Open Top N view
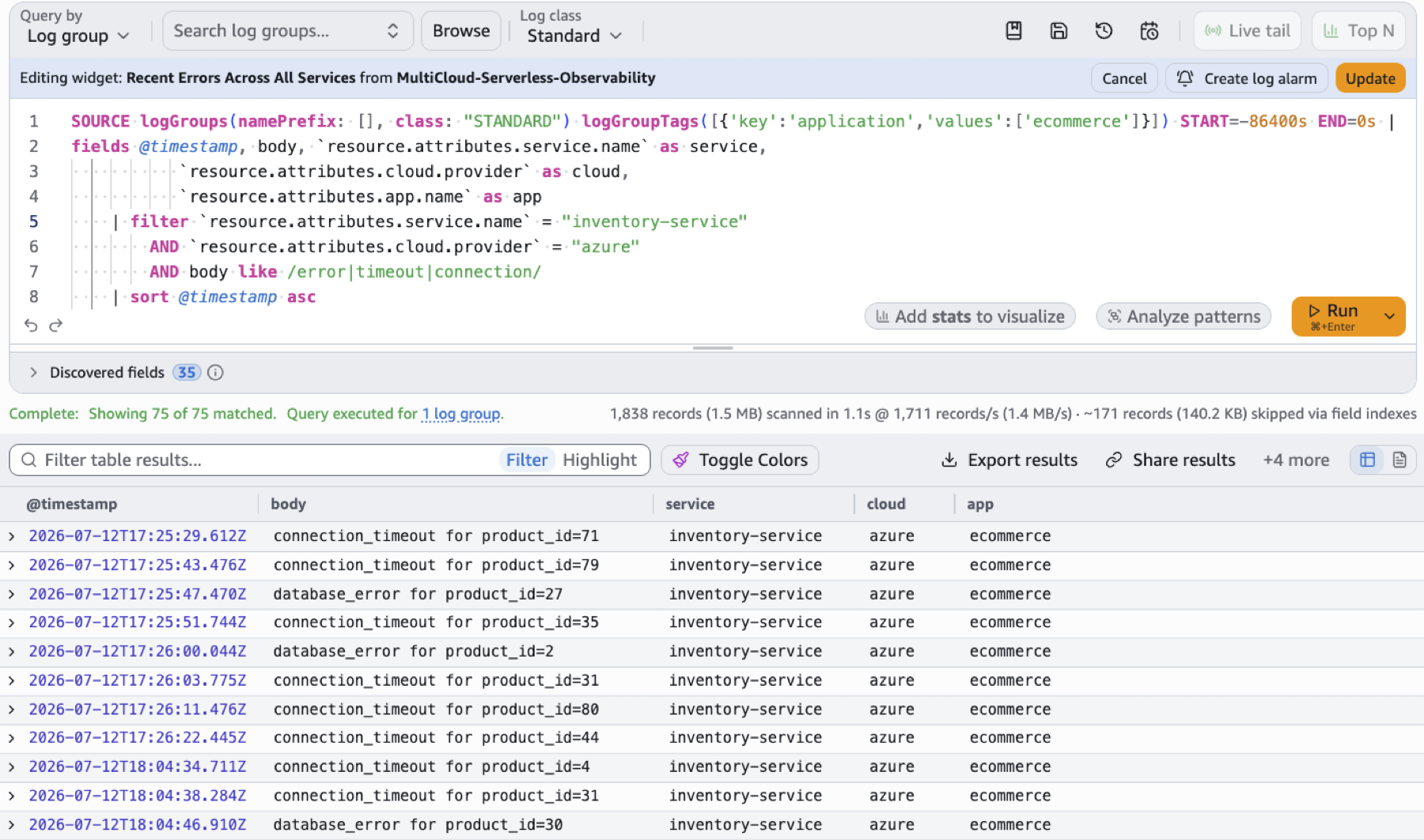Viewport: 1424px width, 840px height. 1358,31
